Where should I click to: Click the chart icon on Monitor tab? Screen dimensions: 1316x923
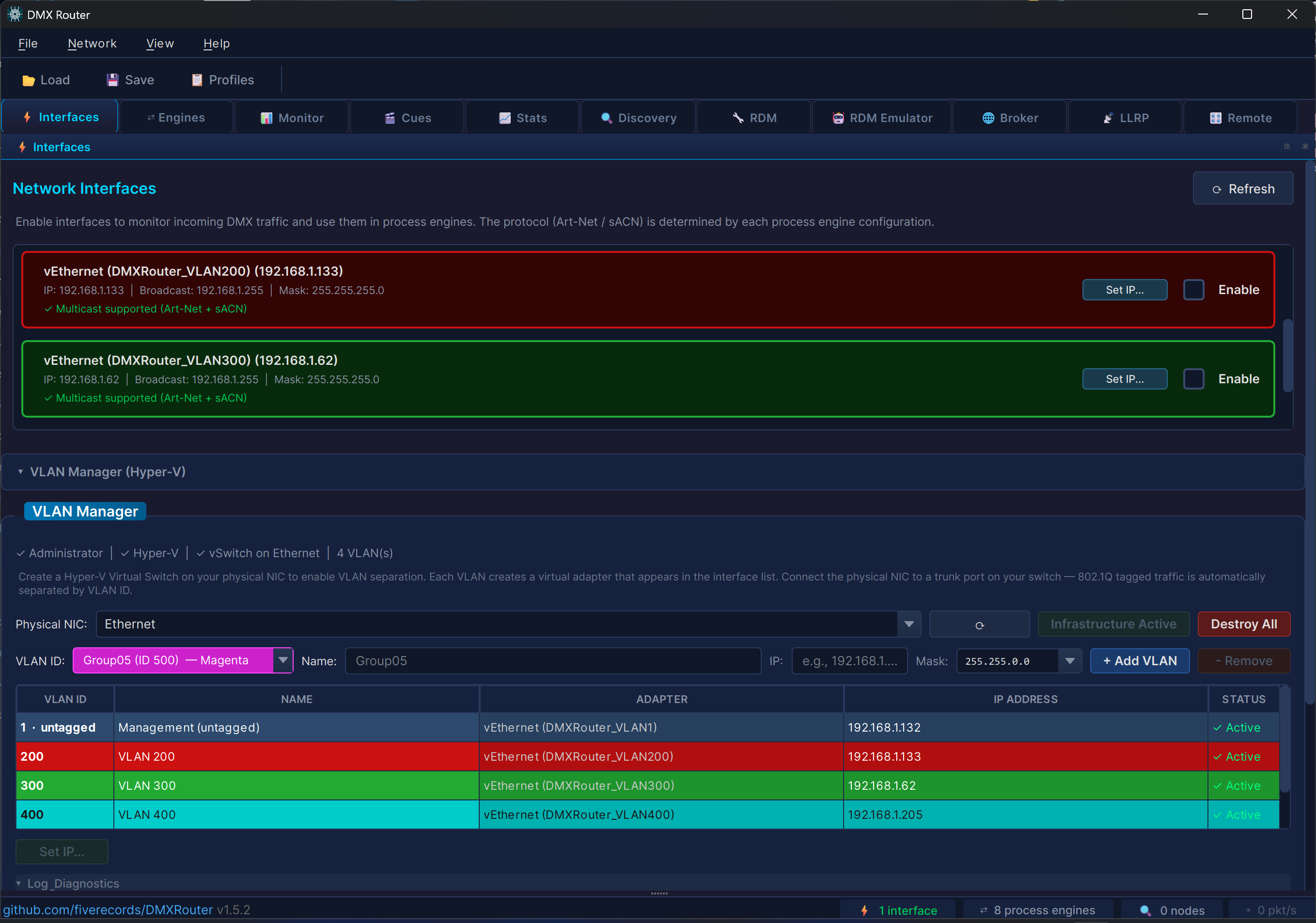[x=266, y=118]
